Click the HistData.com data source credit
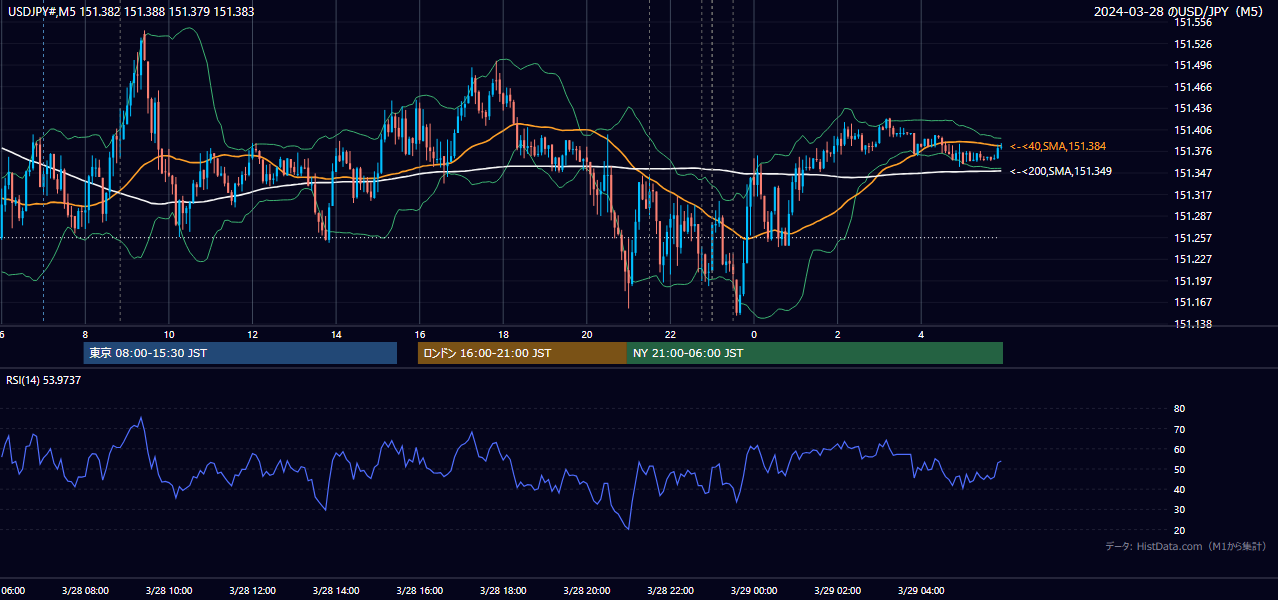The image size is (1278, 600). (1186, 546)
